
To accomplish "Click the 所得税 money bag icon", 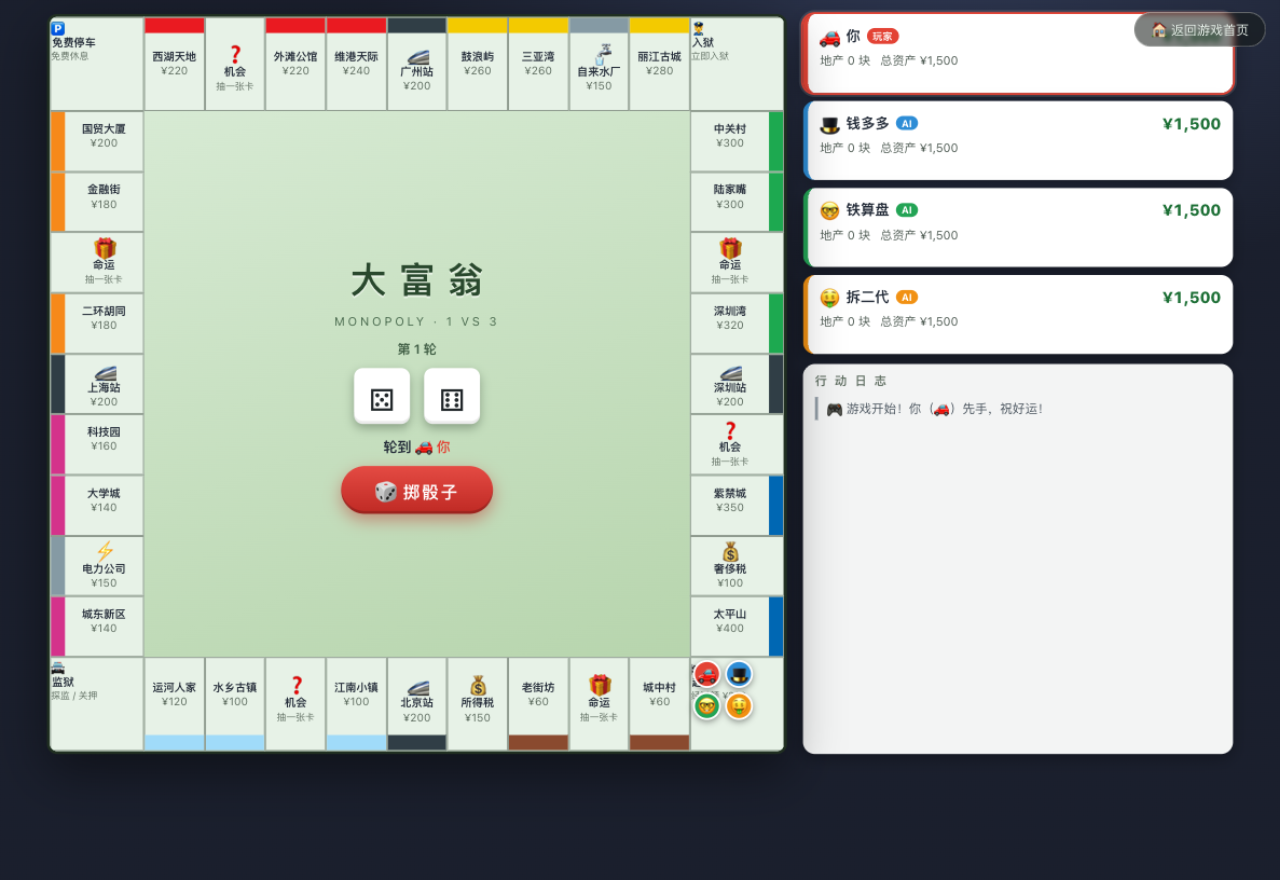I will (x=478, y=685).
